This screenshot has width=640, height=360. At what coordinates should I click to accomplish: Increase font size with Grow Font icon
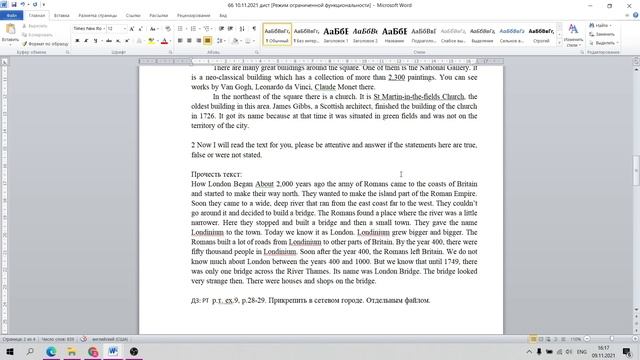pyautogui.click(x=132, y=29)
